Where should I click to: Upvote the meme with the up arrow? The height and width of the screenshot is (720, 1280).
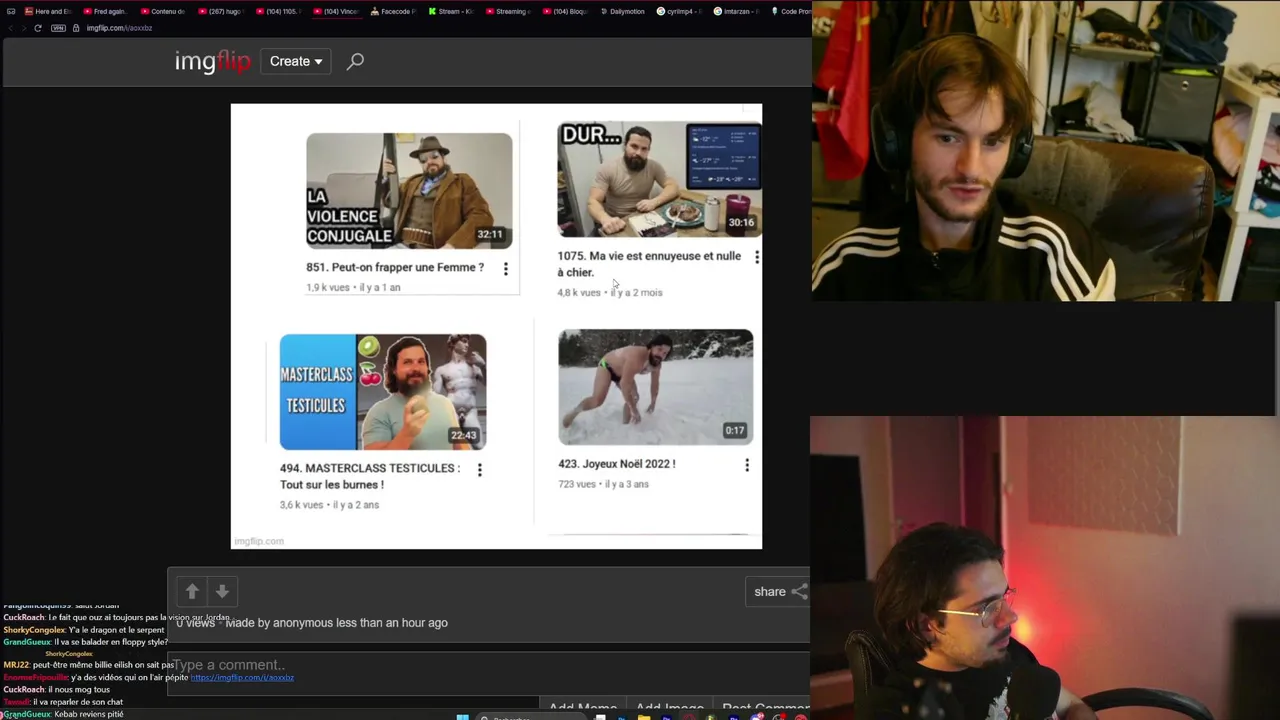click(192, 591)
